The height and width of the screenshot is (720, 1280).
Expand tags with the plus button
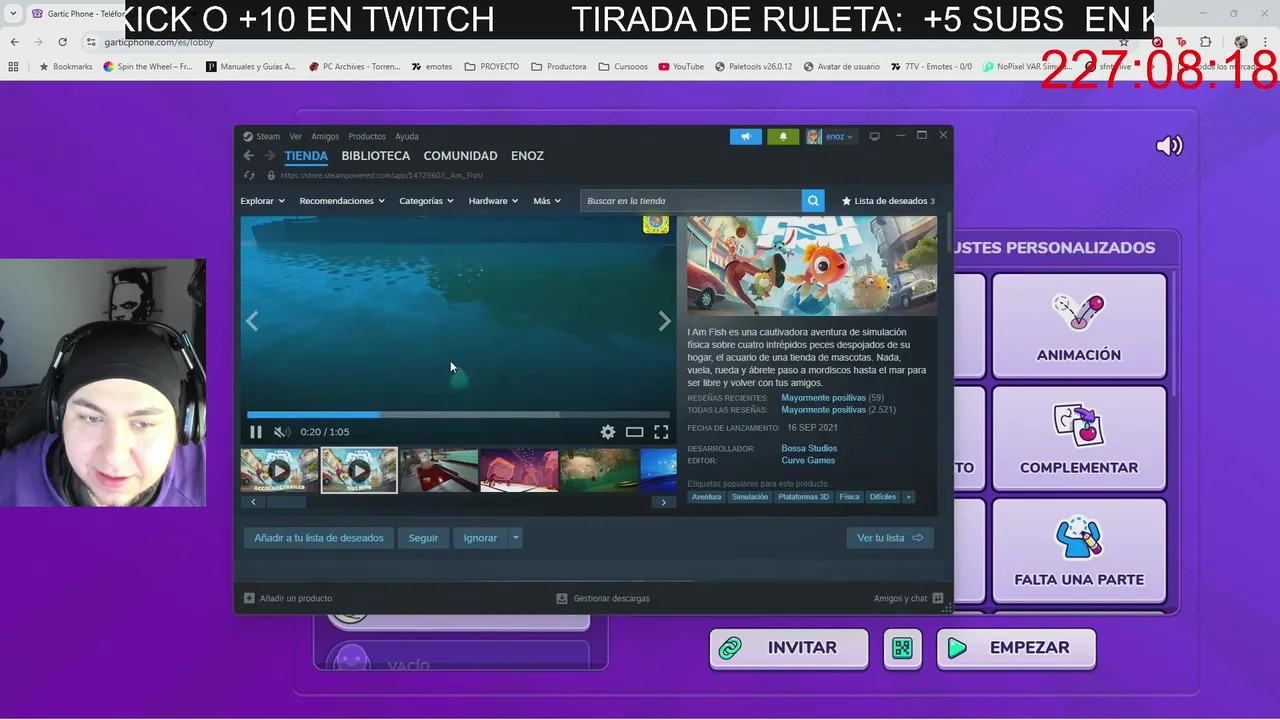[909, 497]
